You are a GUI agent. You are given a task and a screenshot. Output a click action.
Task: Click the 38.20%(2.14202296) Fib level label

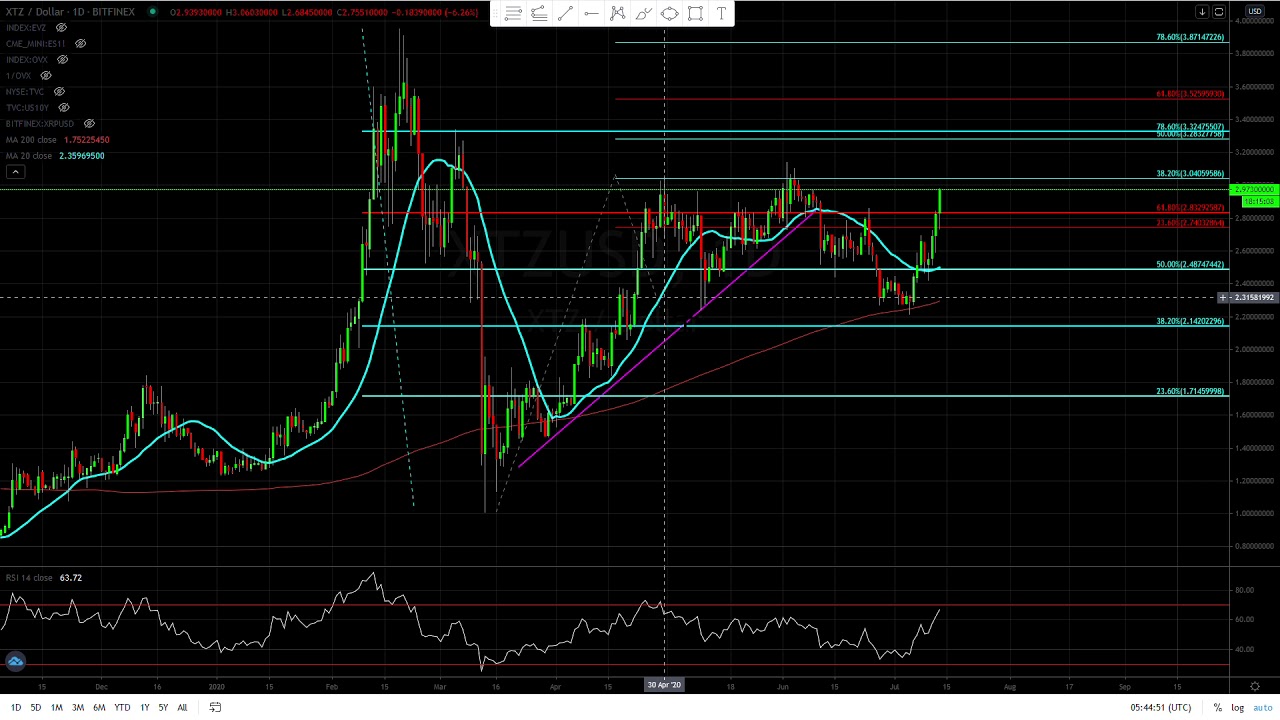1190,321
